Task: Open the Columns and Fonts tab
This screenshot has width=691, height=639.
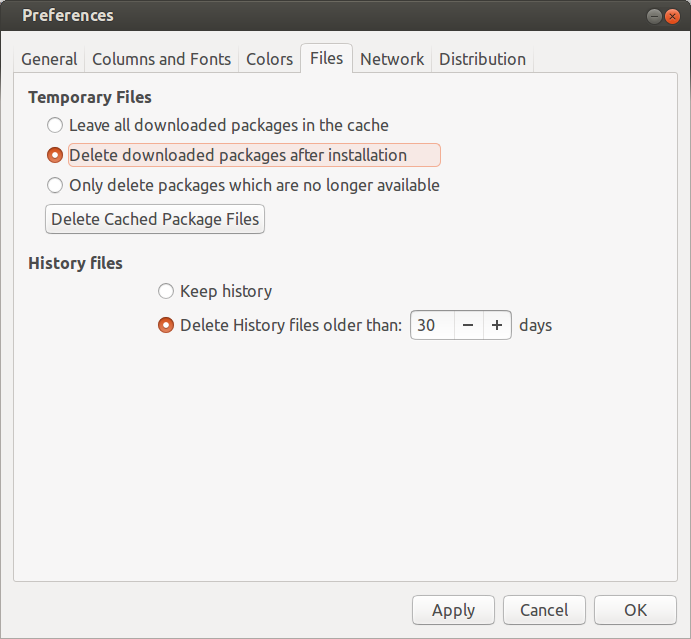Action: coord(161,59)
